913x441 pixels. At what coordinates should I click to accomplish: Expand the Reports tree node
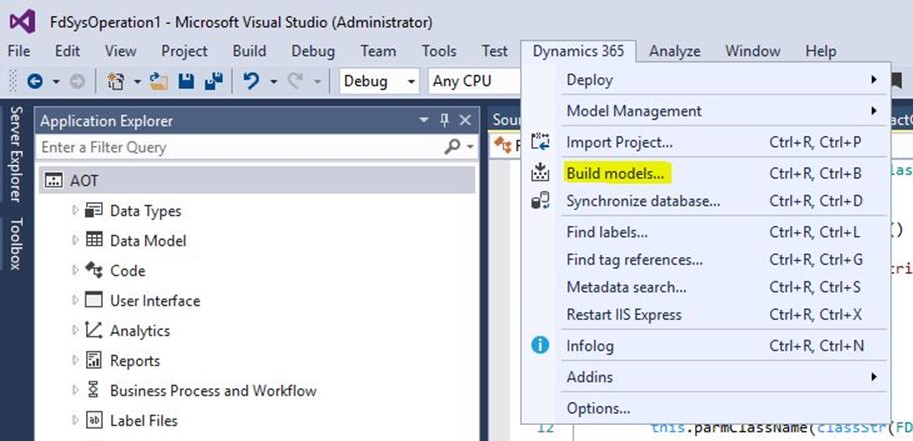pos(75,361)
